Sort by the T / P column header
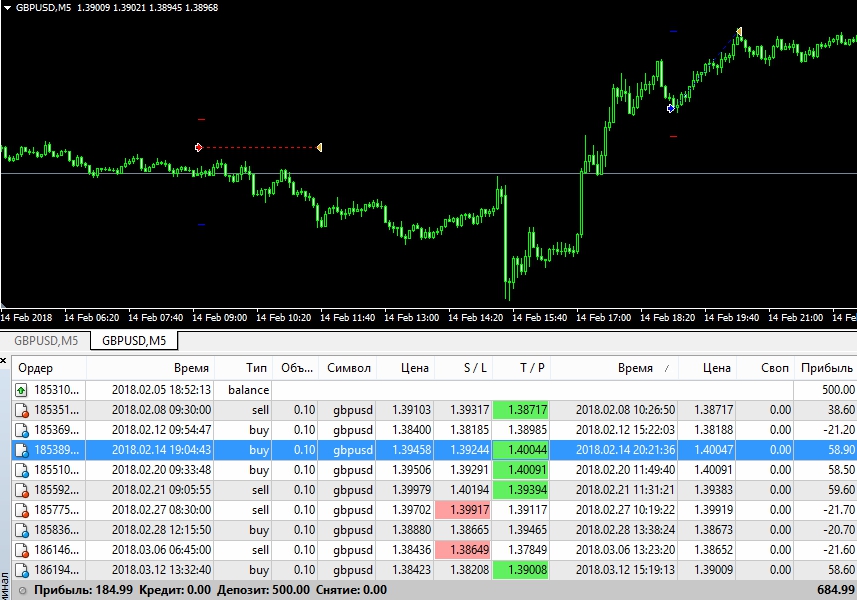The width and height of the screenshot is (857, 600). click(521, 368)
